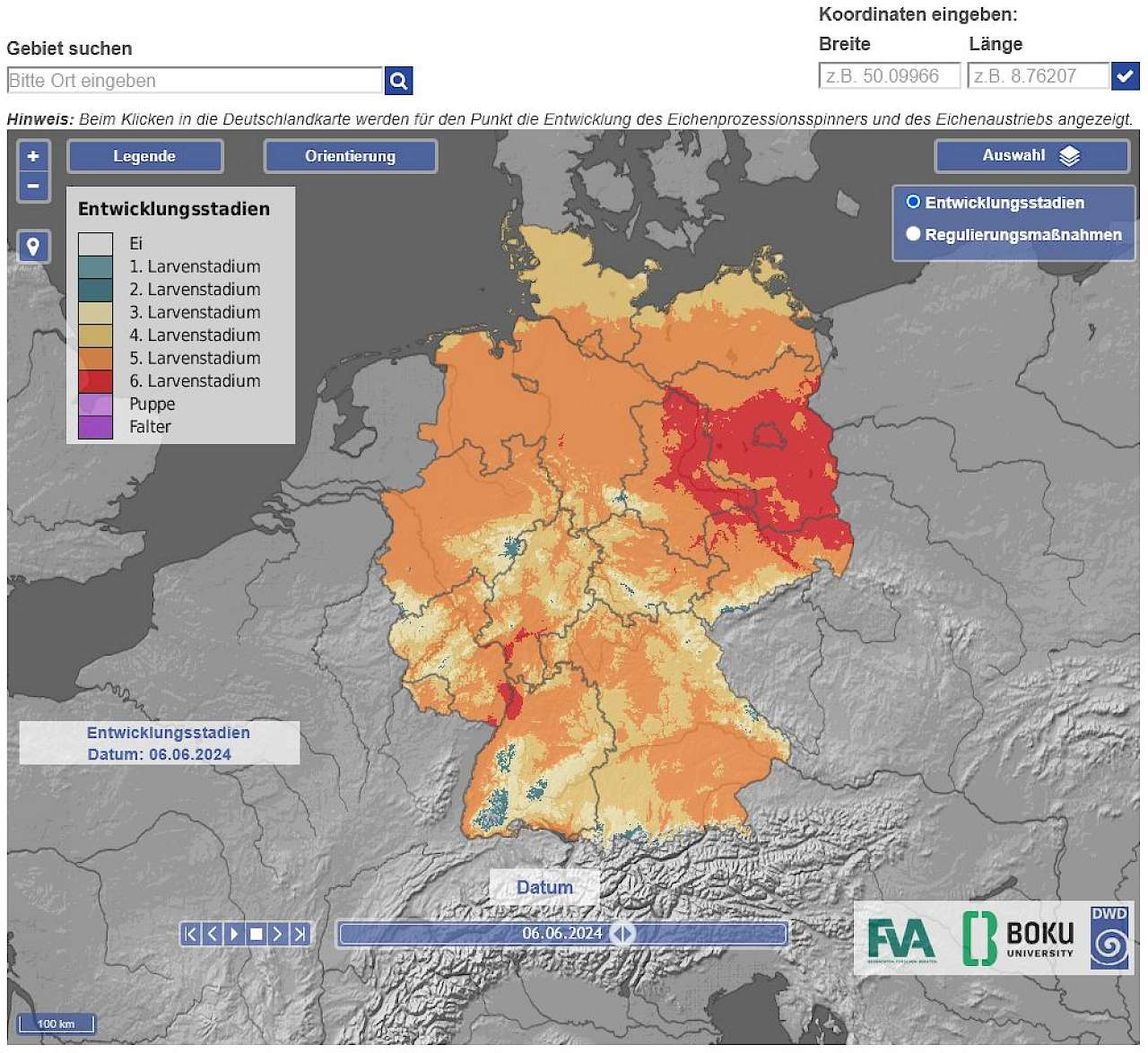Click the Gebiet suchen place input
This screenshot has height=1053, width=1148.
click(x=195, y=81)
